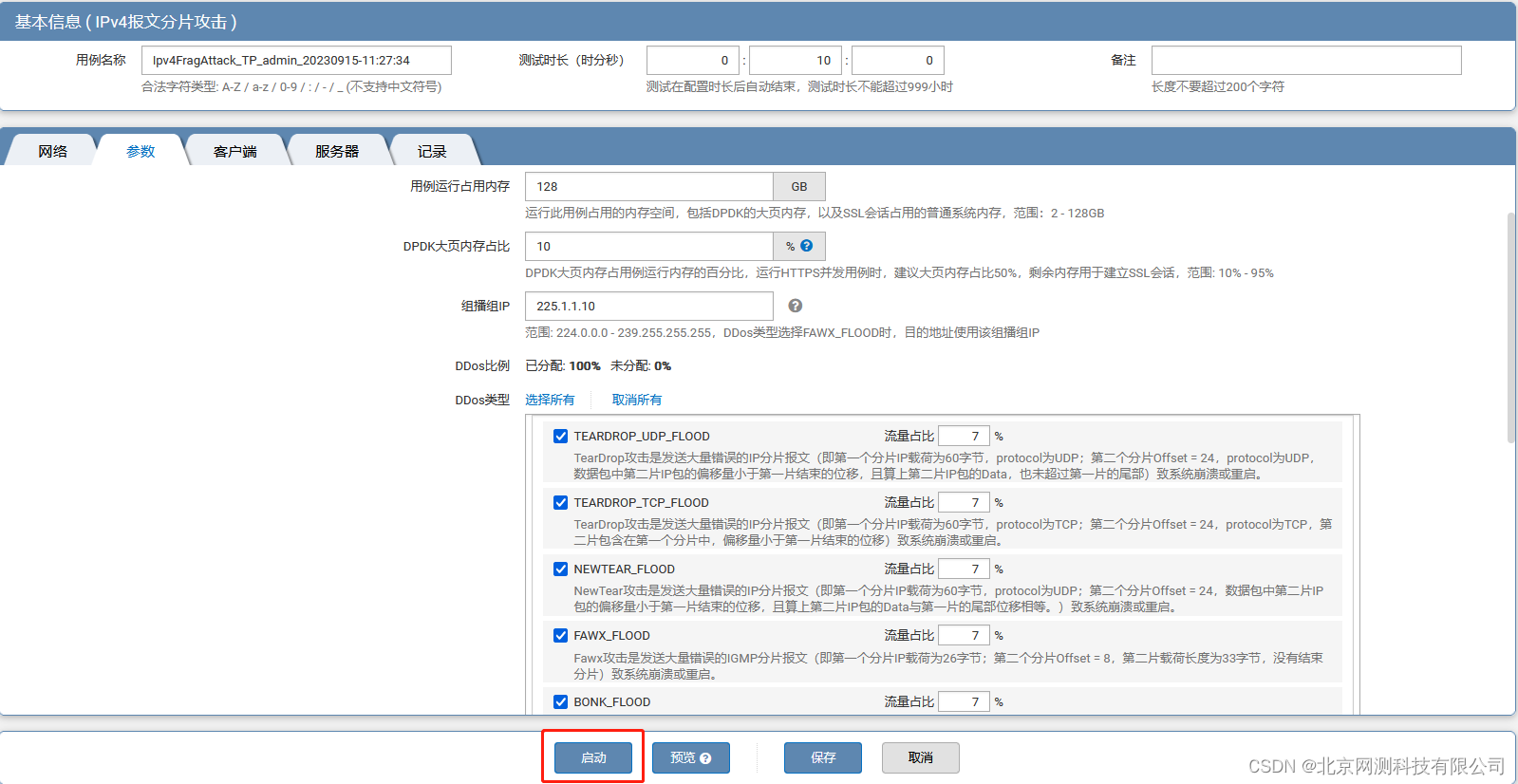Click FAWX_FLOOD 流量占比 field
Viewport: 1518px width, 784px height.
tap(964, 635)
